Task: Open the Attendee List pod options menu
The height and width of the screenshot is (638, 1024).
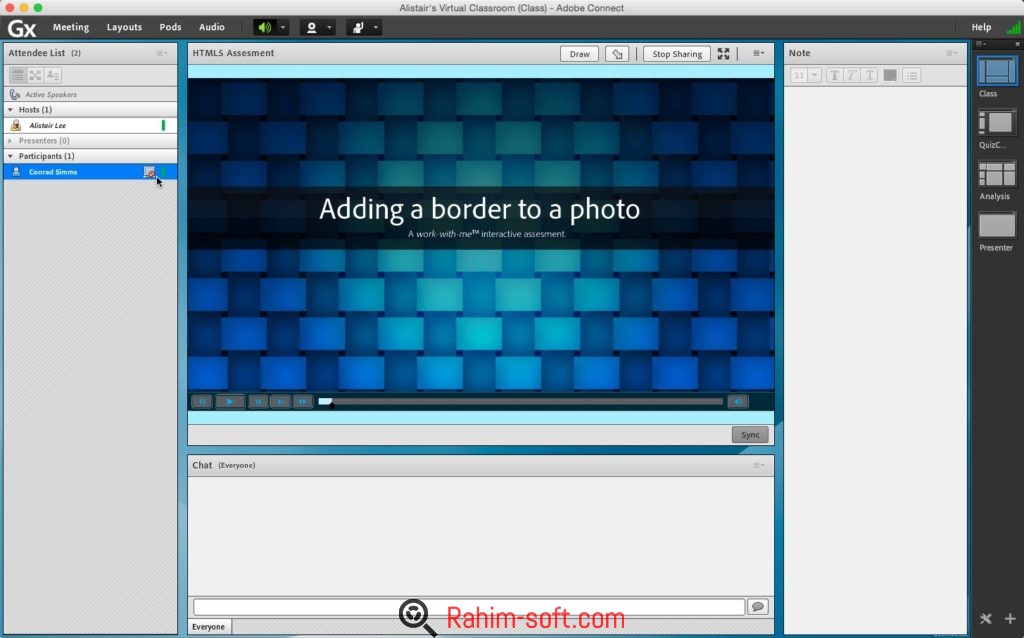Action: point(161,53)
